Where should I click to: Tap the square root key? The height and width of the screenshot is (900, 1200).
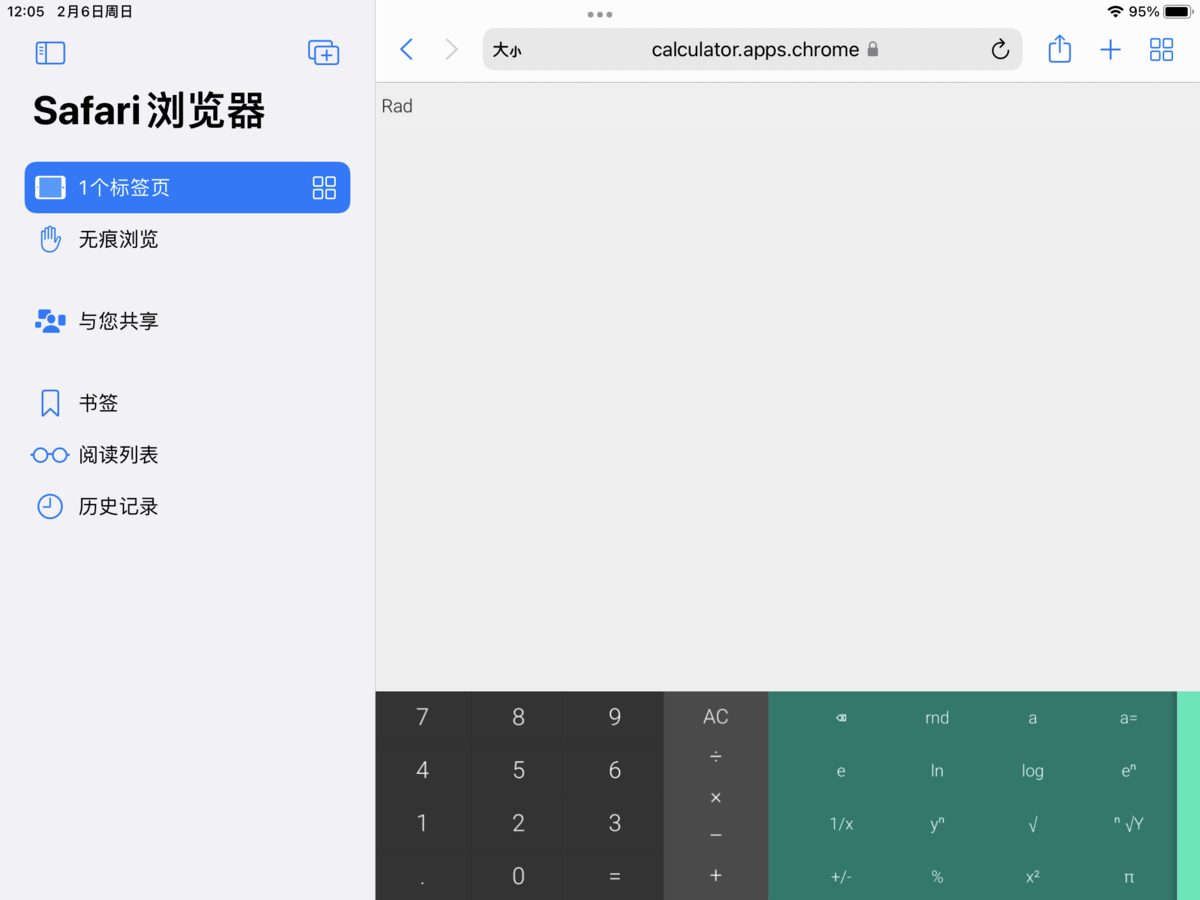[1033, 824]
